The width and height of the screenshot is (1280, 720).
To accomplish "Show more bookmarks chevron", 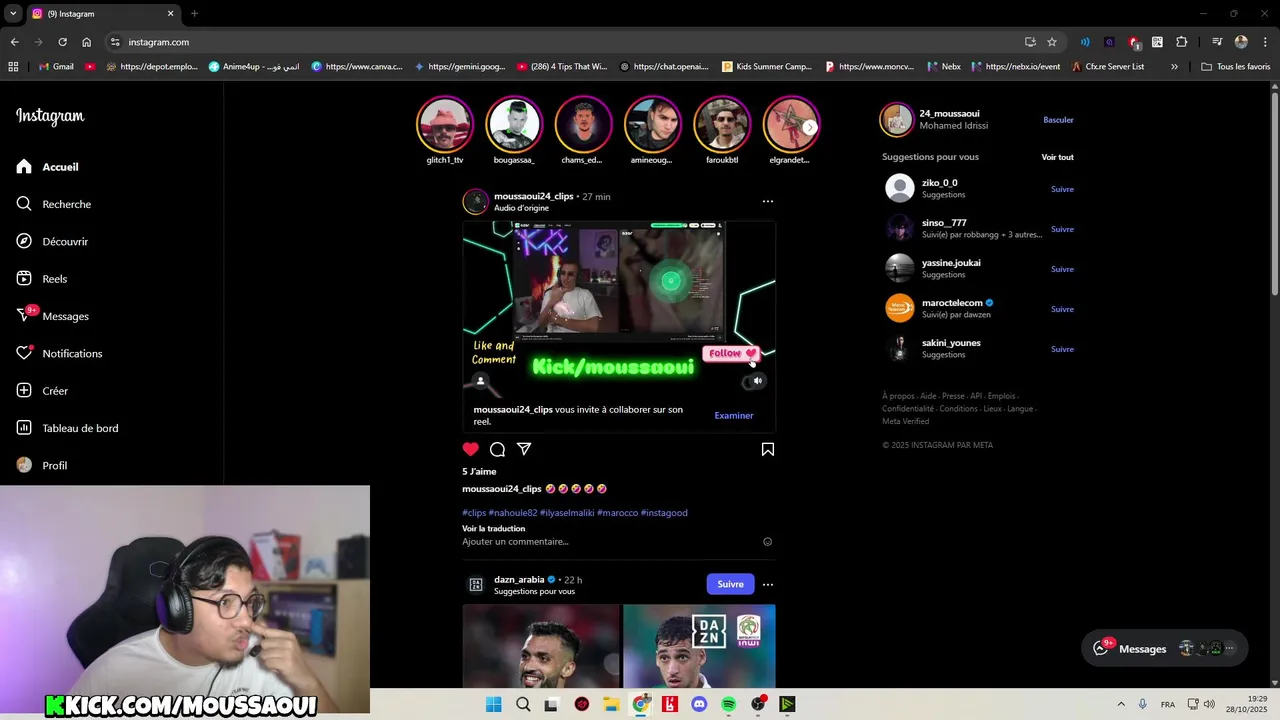I will (x=1174, y=67).
